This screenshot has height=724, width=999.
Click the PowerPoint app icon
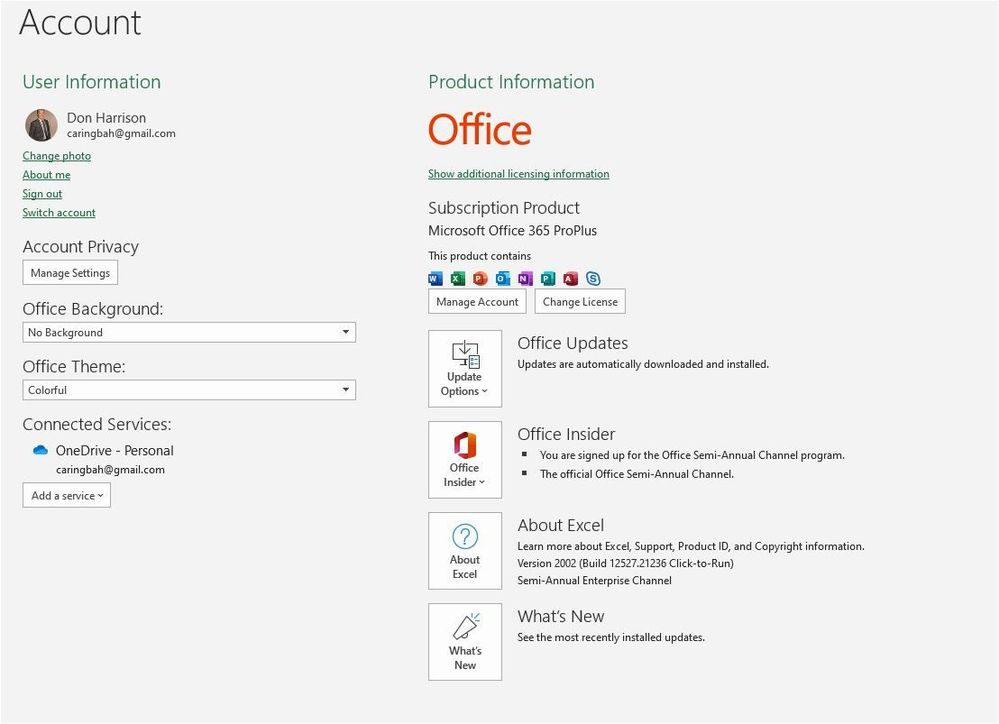click(x=480, y=279)
